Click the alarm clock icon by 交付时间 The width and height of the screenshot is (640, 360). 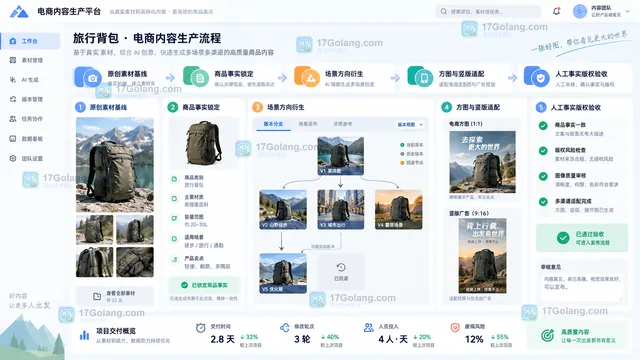[x=200, y=327]
